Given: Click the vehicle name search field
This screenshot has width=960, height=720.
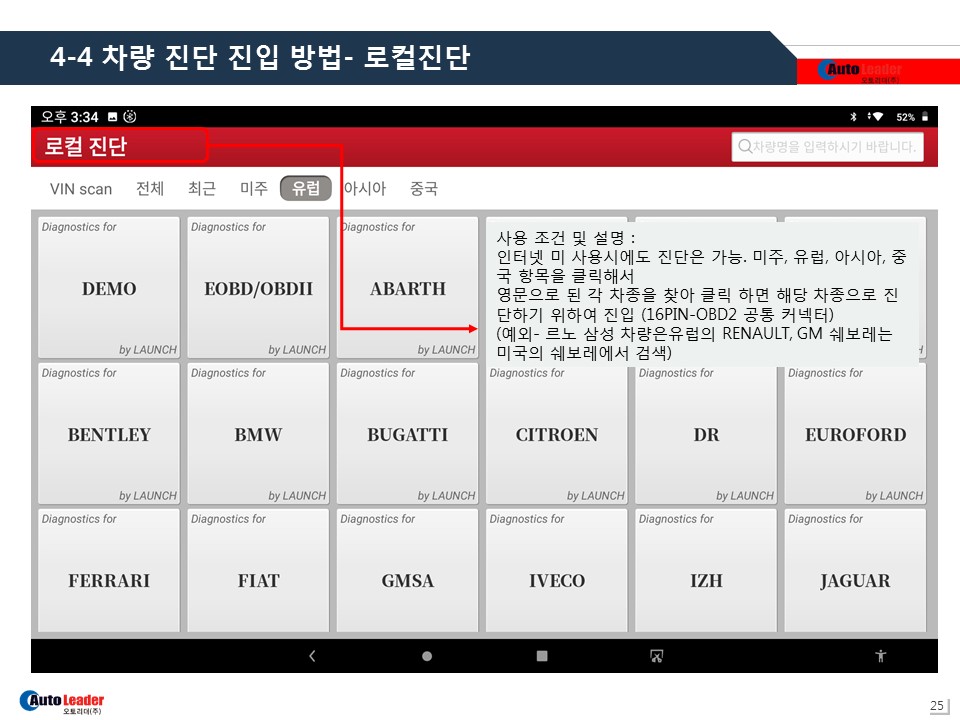Looking at the screenshot, I should point(827,146).
